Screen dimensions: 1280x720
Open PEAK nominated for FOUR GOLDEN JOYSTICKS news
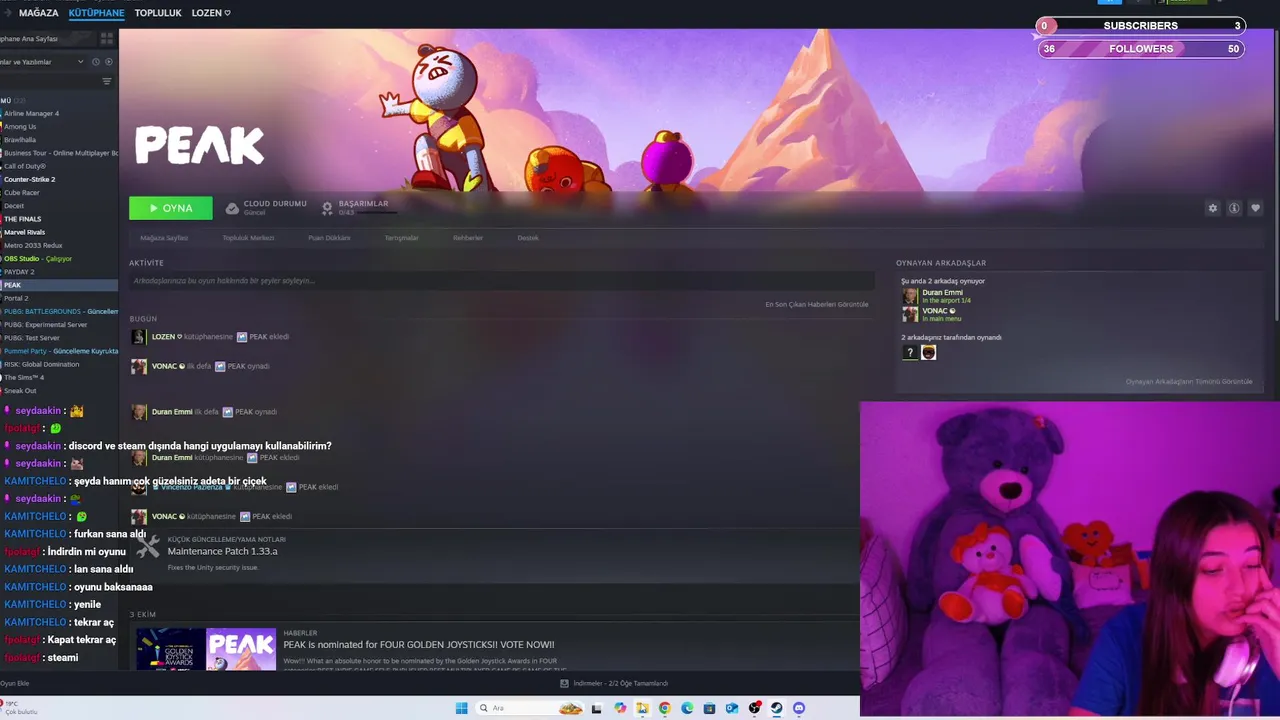pos(418,645)
